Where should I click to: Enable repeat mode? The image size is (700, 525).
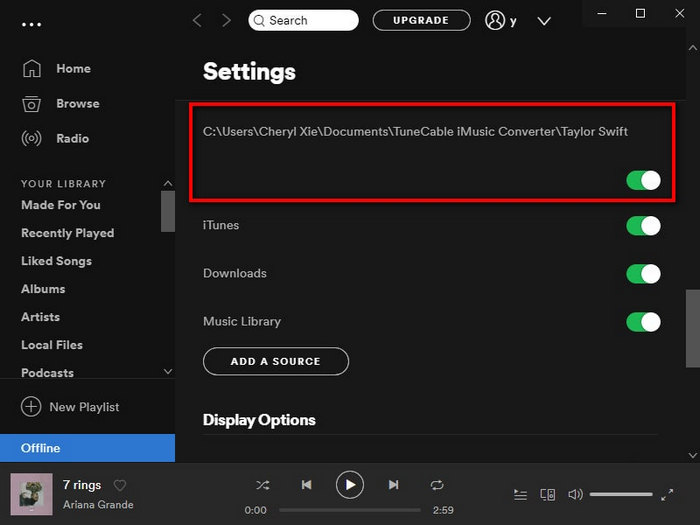(x=437, y=485)
